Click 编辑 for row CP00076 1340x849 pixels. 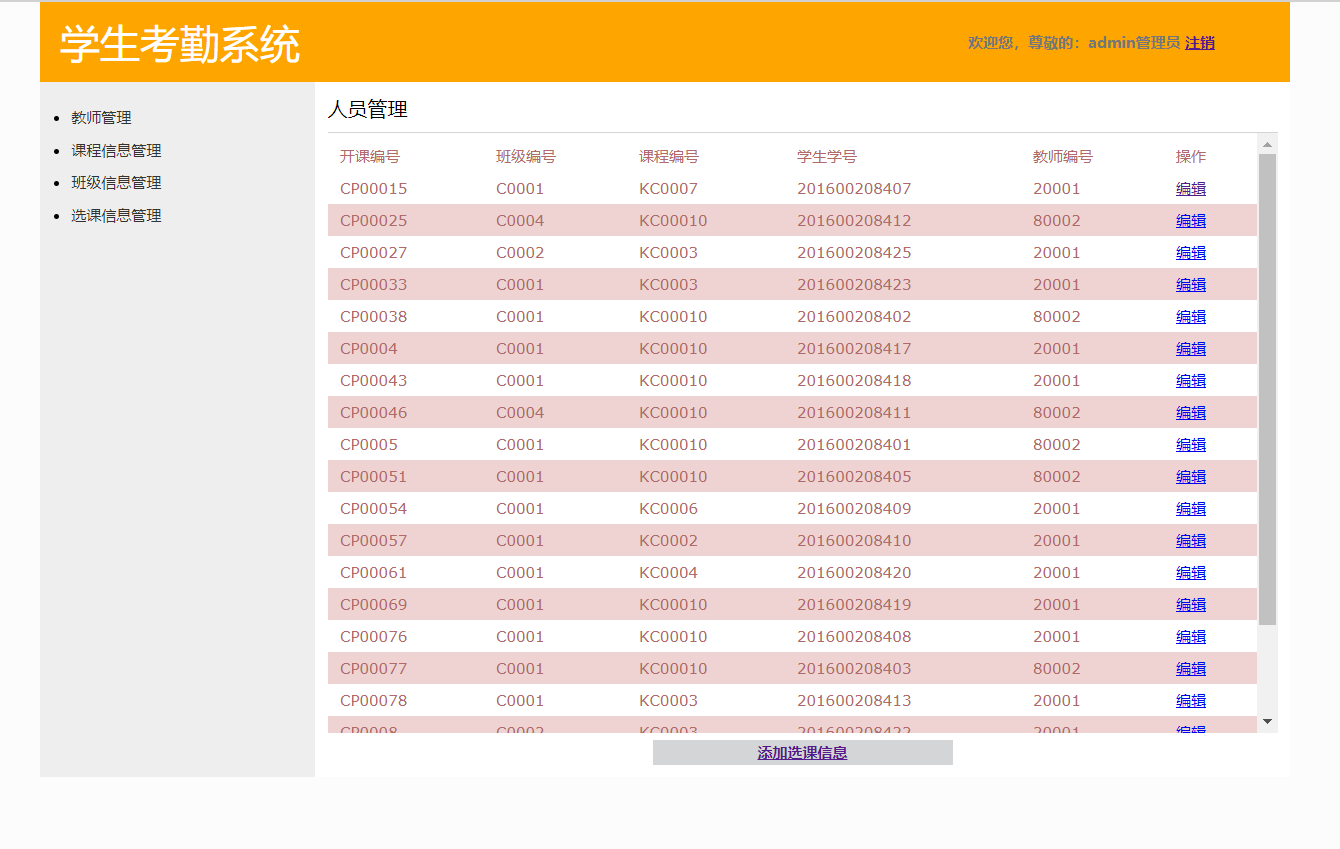(1191, 637)
